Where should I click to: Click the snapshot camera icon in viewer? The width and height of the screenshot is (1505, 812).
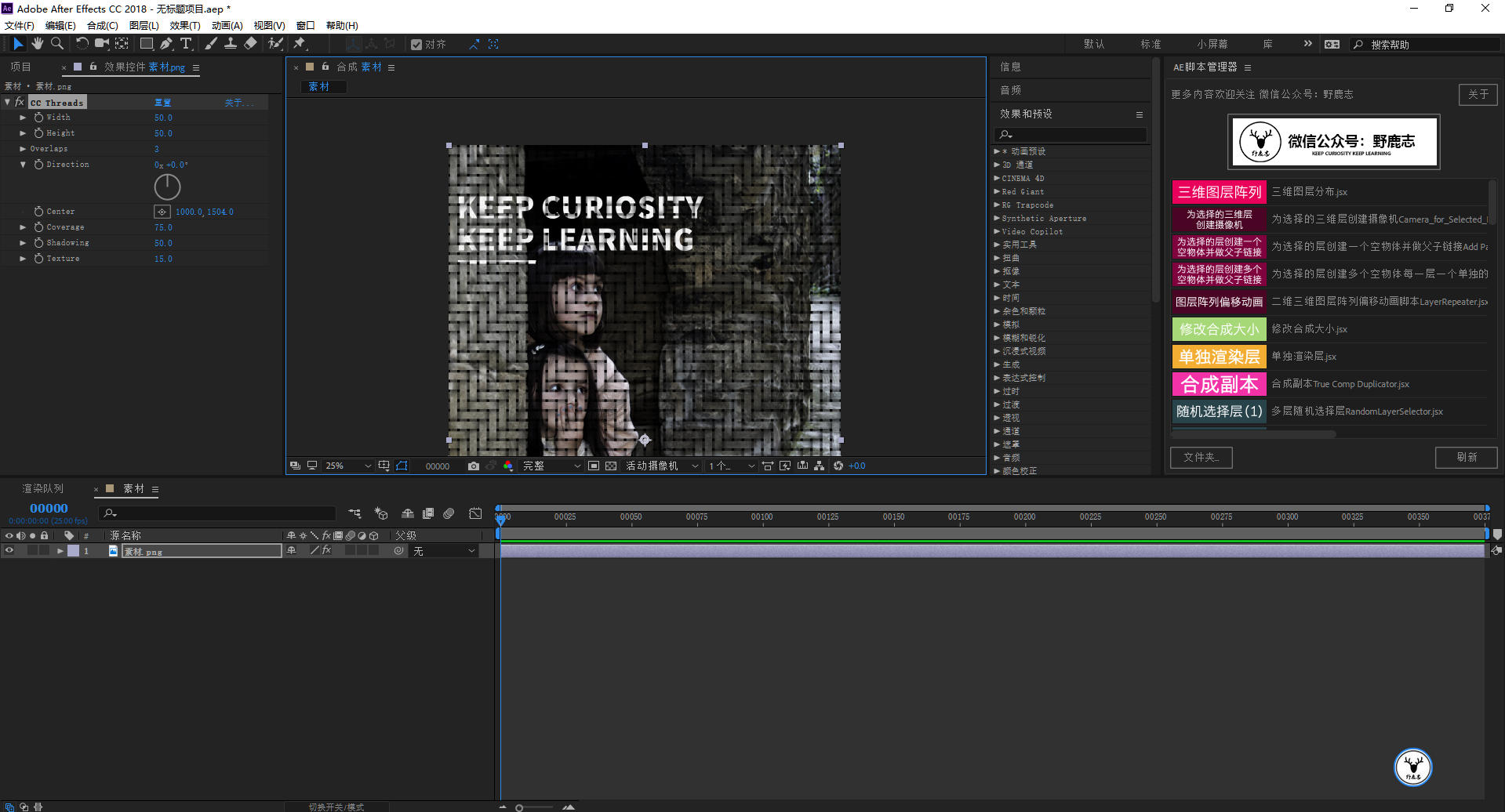click(x=474, y=466)
